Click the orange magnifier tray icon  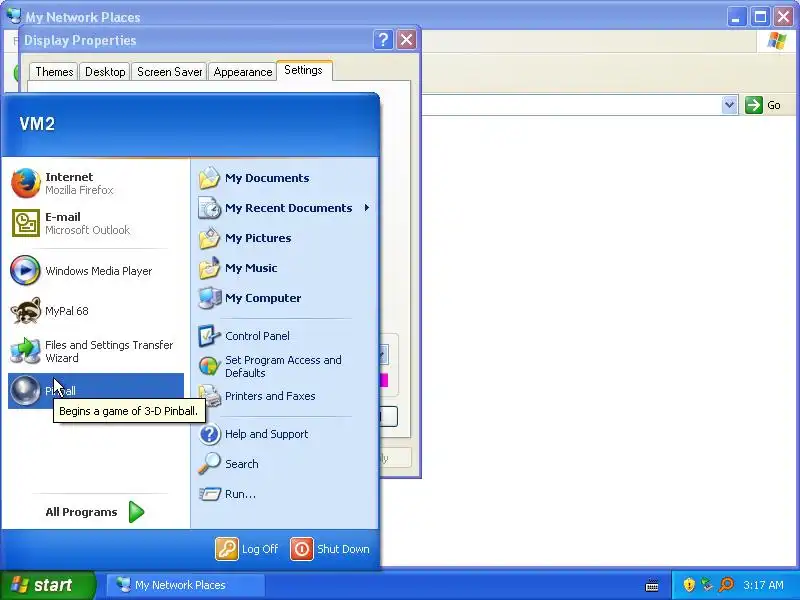pyautogui.click(x=726, y=585)
